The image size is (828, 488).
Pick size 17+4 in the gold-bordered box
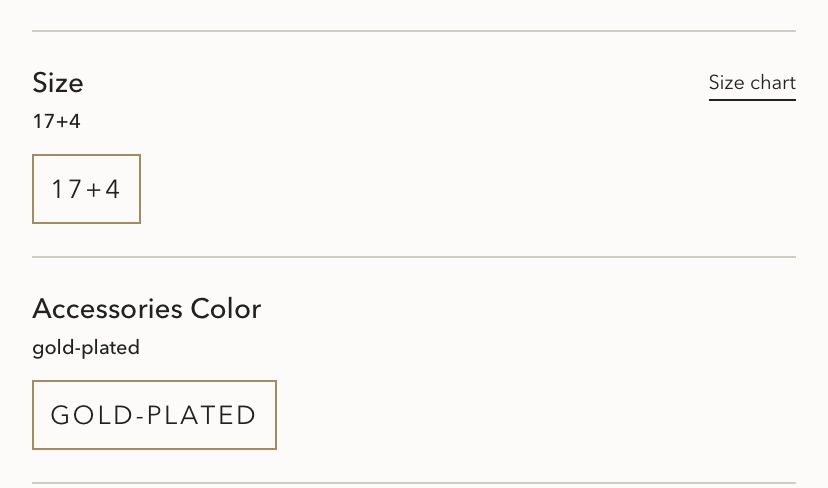click(86, 189)
